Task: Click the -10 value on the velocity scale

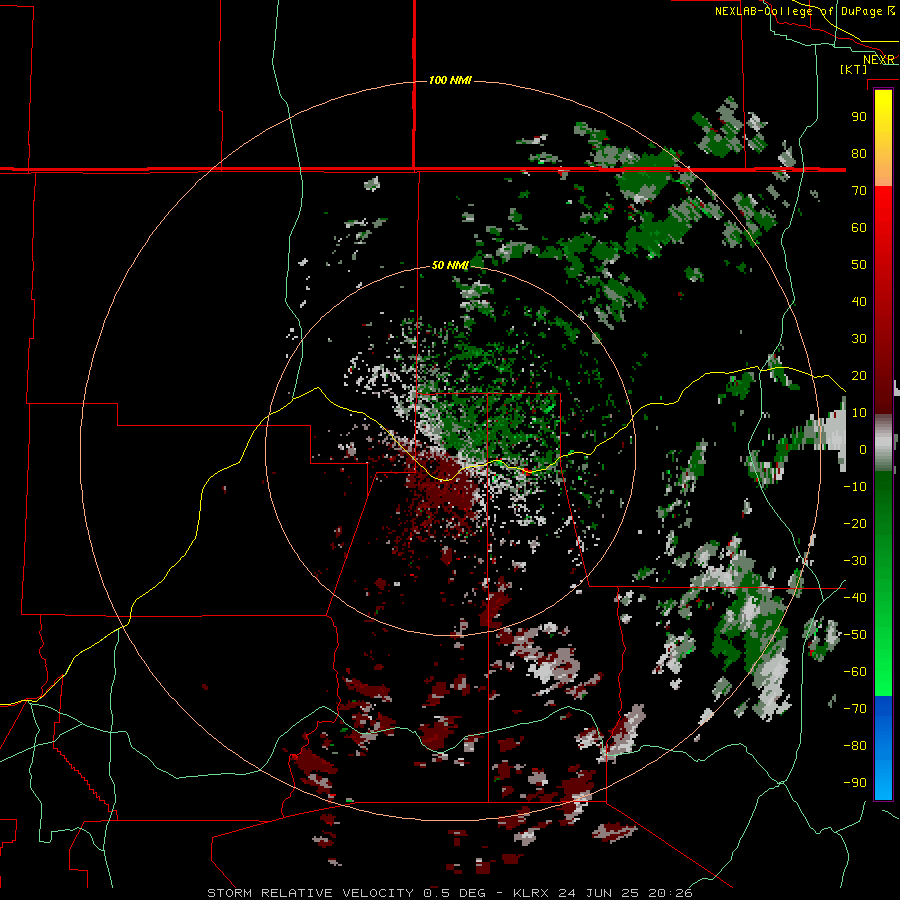Action: 855,487
